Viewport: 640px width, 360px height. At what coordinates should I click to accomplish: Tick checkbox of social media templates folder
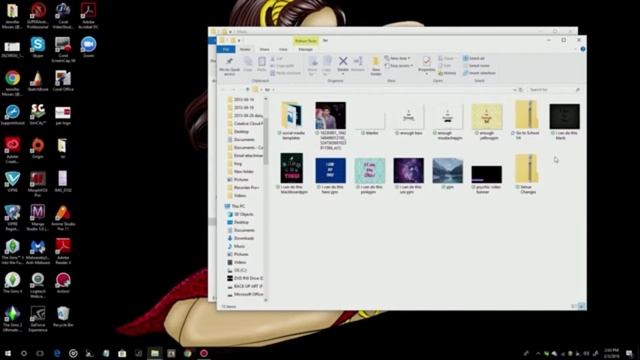(280, 133)
